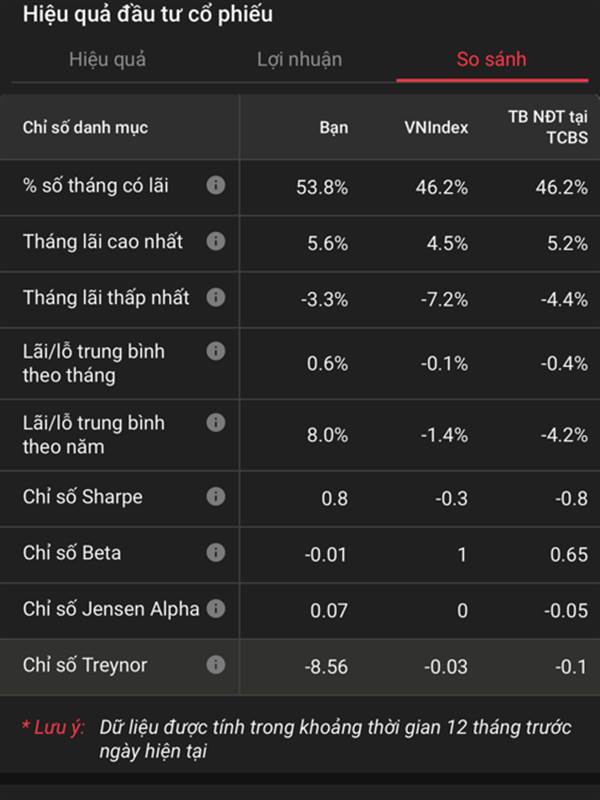Click the TB NĐT tại TCBS header
This screenshot has width=600, height=800.
(x=548, y=127)
